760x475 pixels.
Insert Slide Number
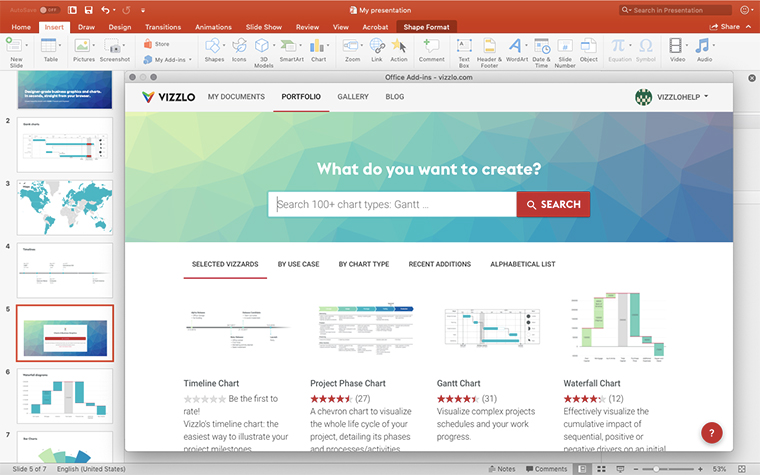(x=565, y=46)
